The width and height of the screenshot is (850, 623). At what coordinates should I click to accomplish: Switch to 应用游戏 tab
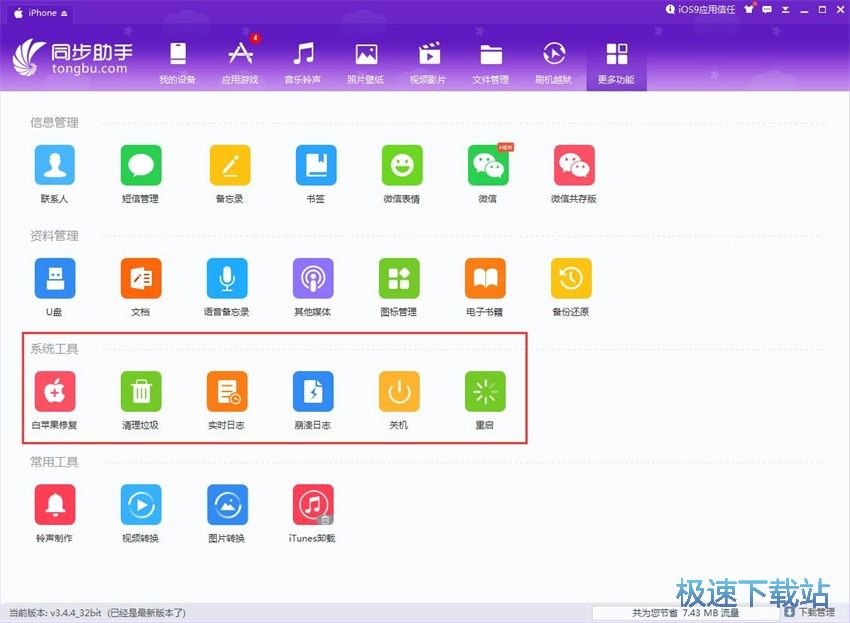(x=240, y=63)
